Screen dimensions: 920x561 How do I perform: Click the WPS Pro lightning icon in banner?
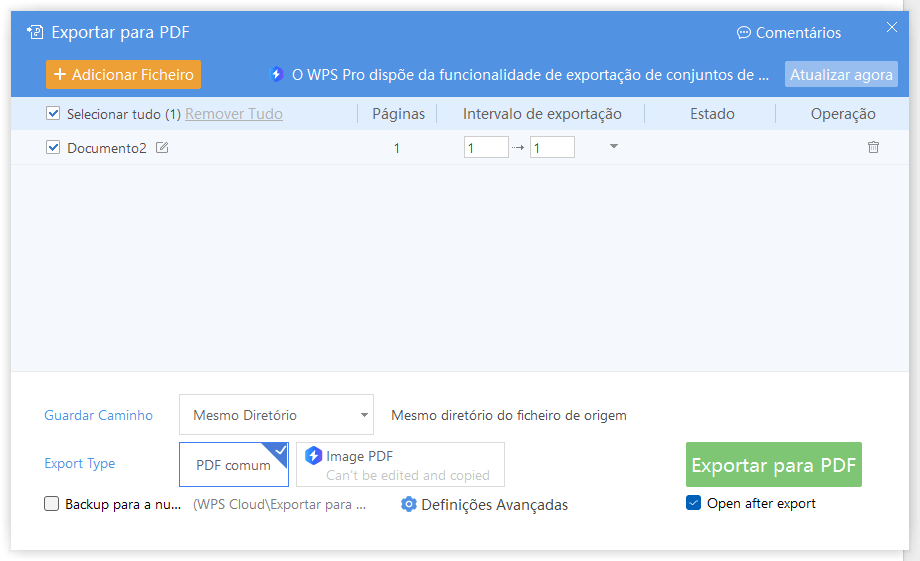click(x=276, y=75)
